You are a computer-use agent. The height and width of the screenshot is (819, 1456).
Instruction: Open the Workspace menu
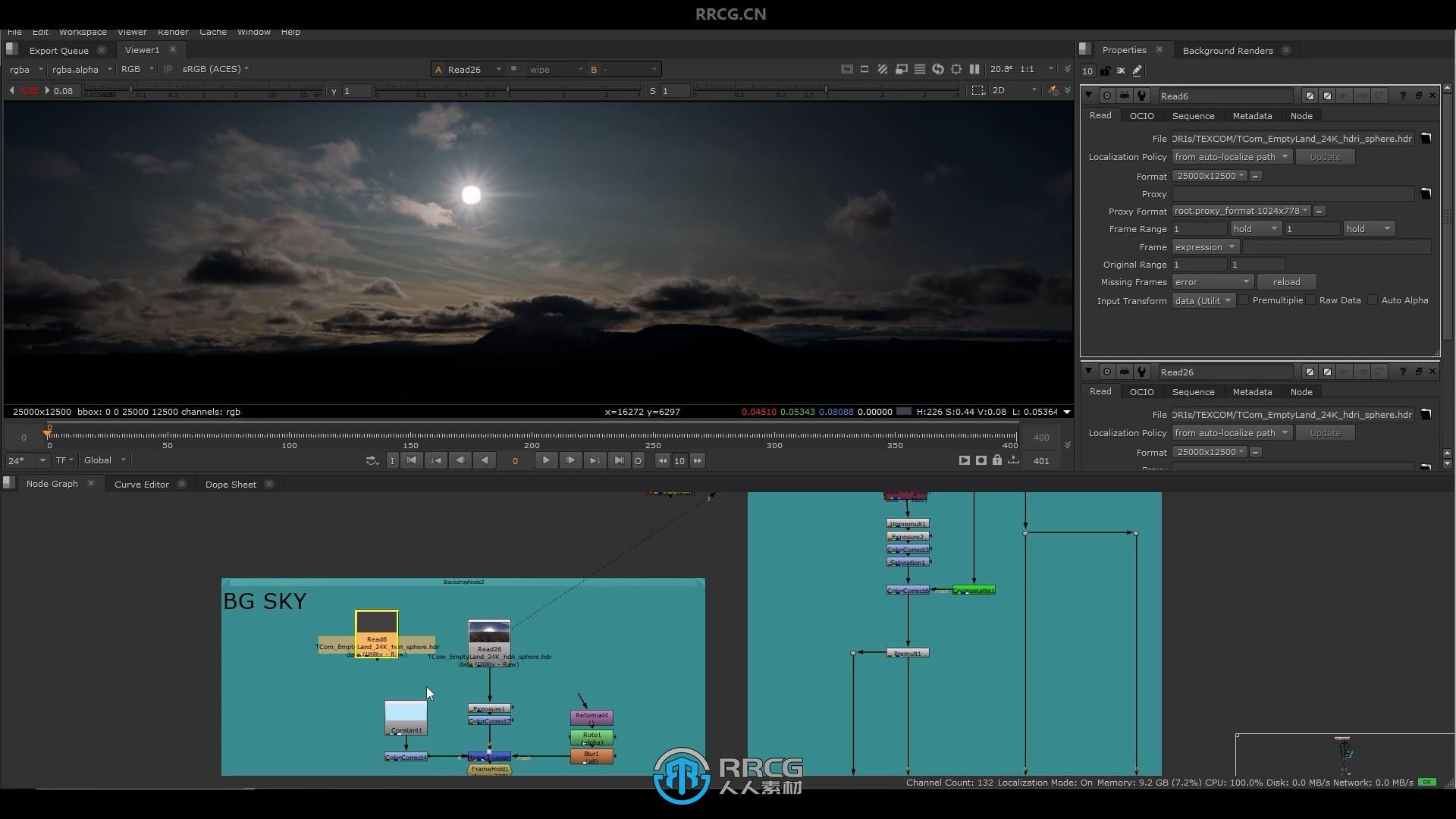[83, 32]
